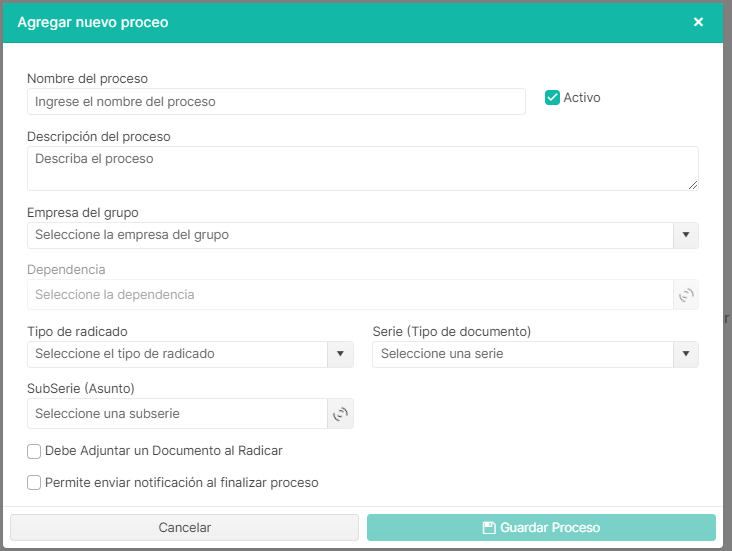Focus the Nombre del proceso input field
This screenshot has height=551, width=732.
click(x=276, y=102)
